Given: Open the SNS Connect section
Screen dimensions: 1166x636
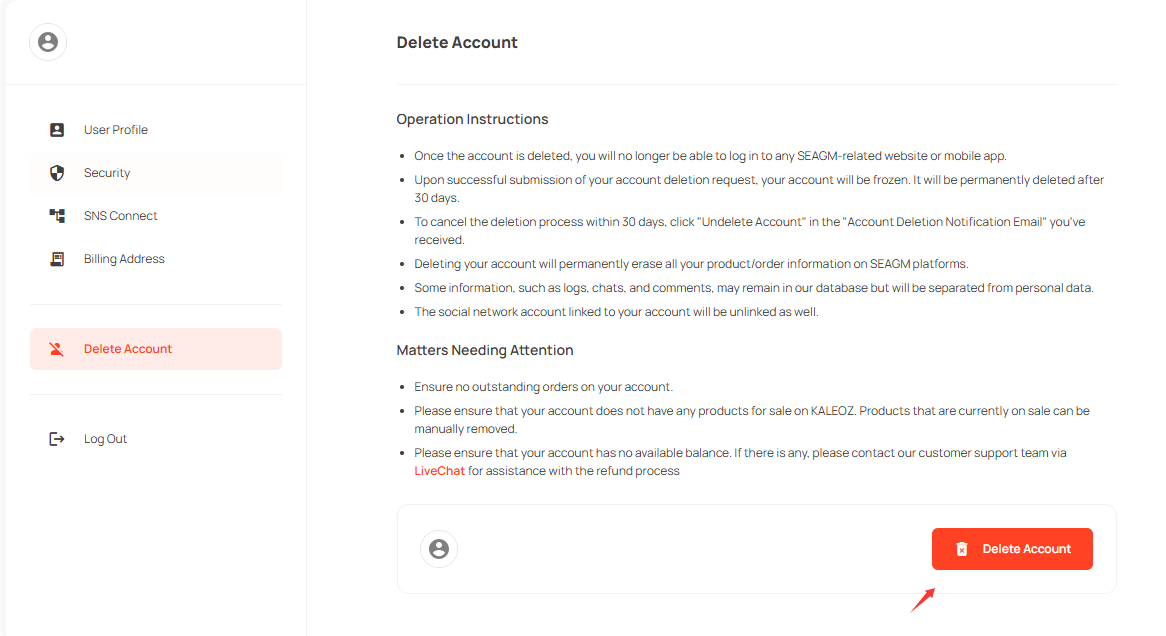Looking at the screenshot, I should pos(121,216).
